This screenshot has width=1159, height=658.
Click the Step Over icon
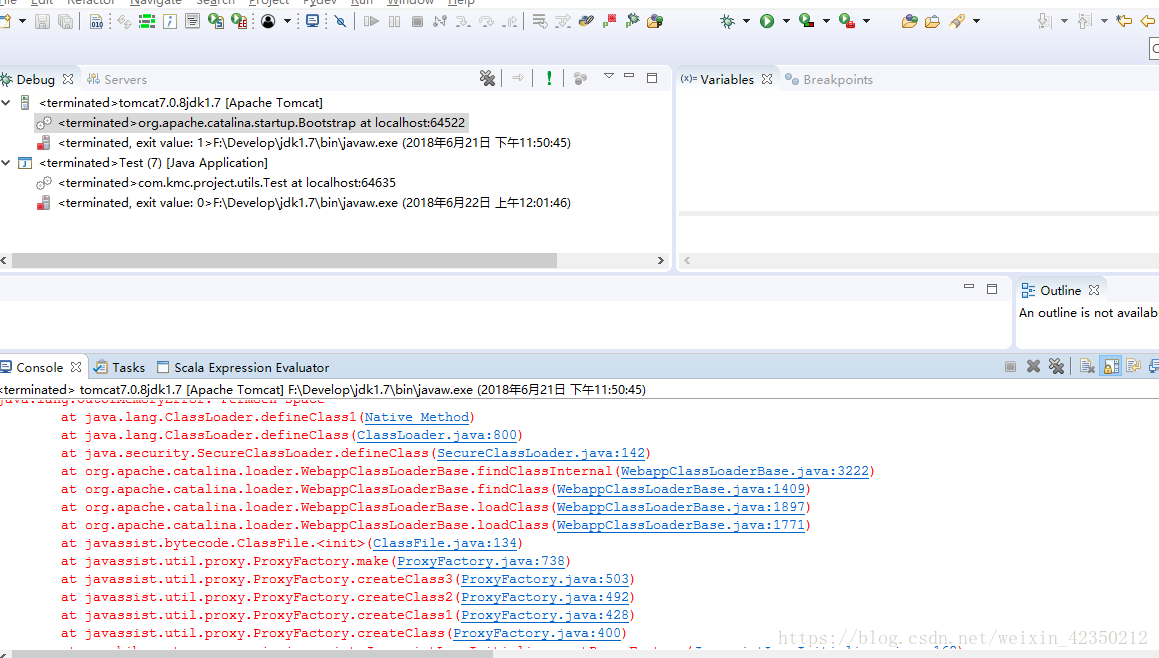[x=486, y=21]
